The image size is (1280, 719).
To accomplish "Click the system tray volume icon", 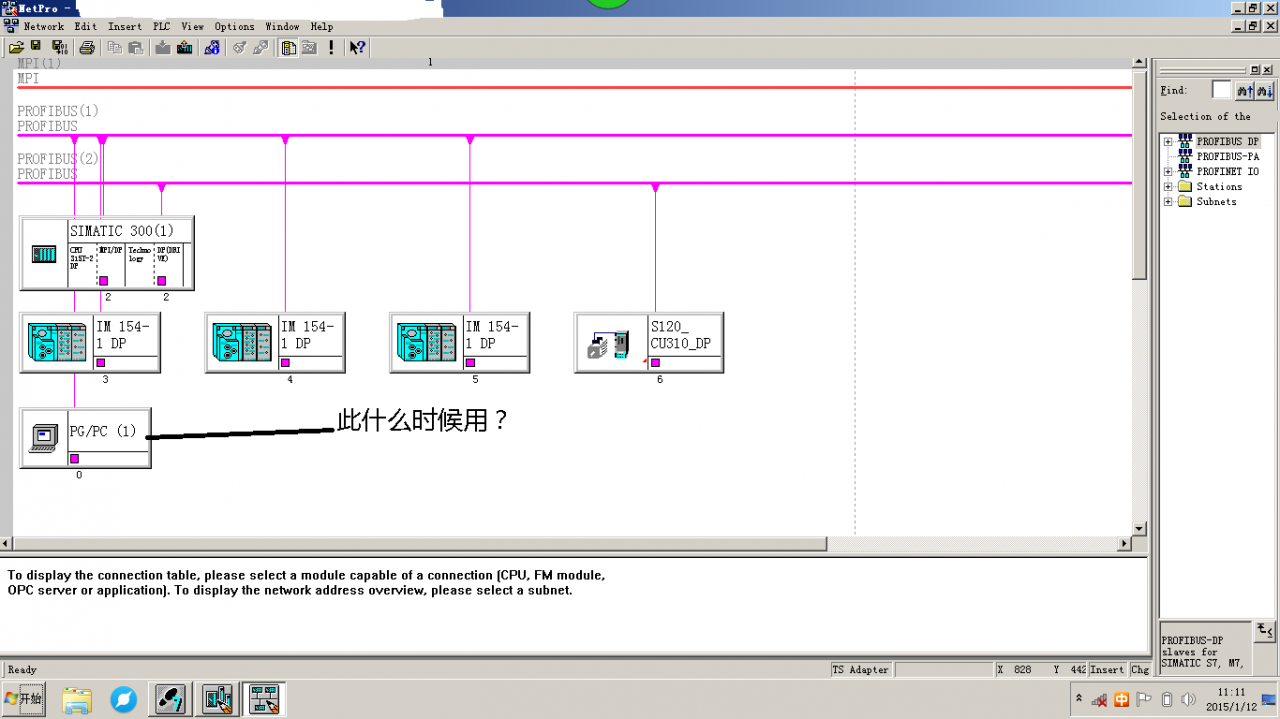I will tap(1188, 699).
